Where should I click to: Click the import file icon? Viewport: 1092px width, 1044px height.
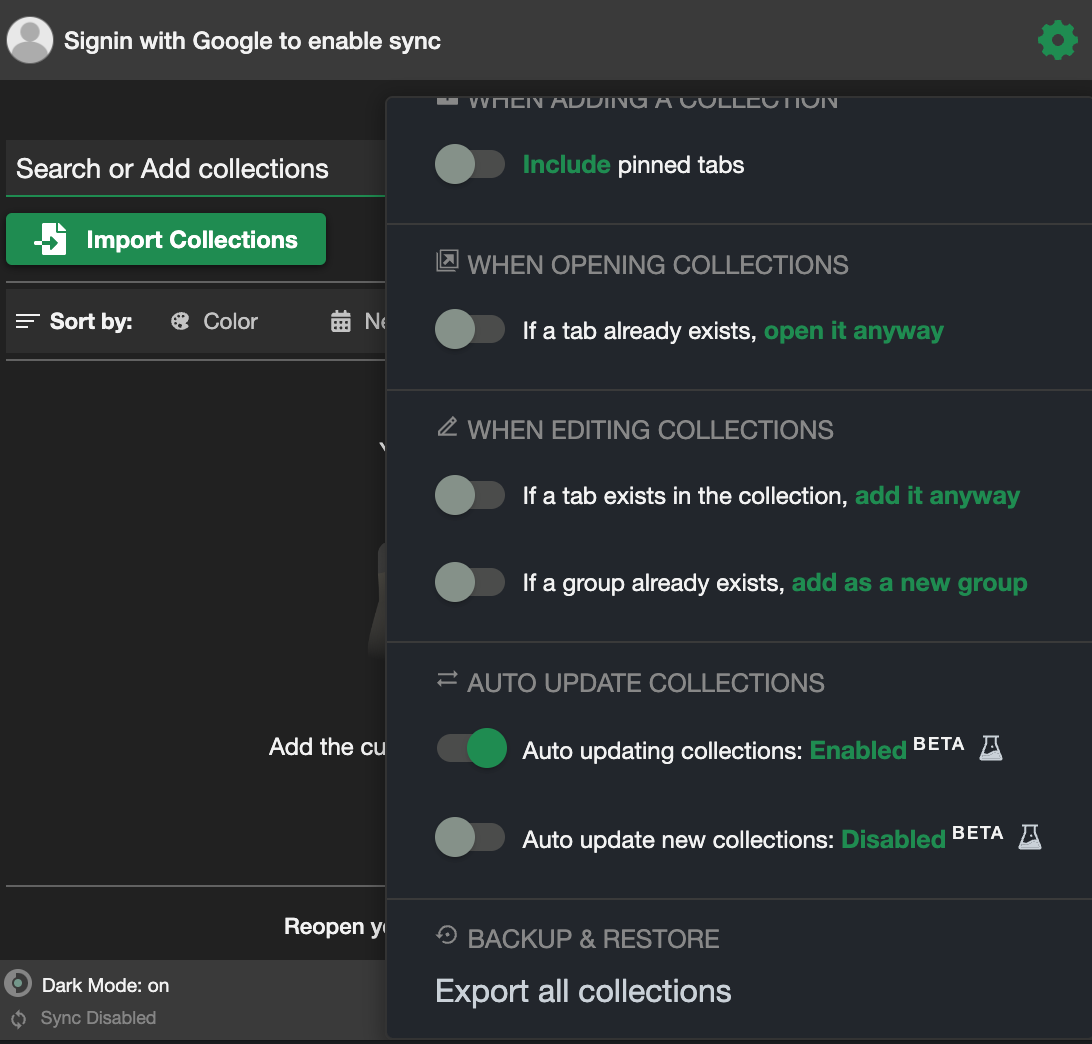(x=52, y=239)
